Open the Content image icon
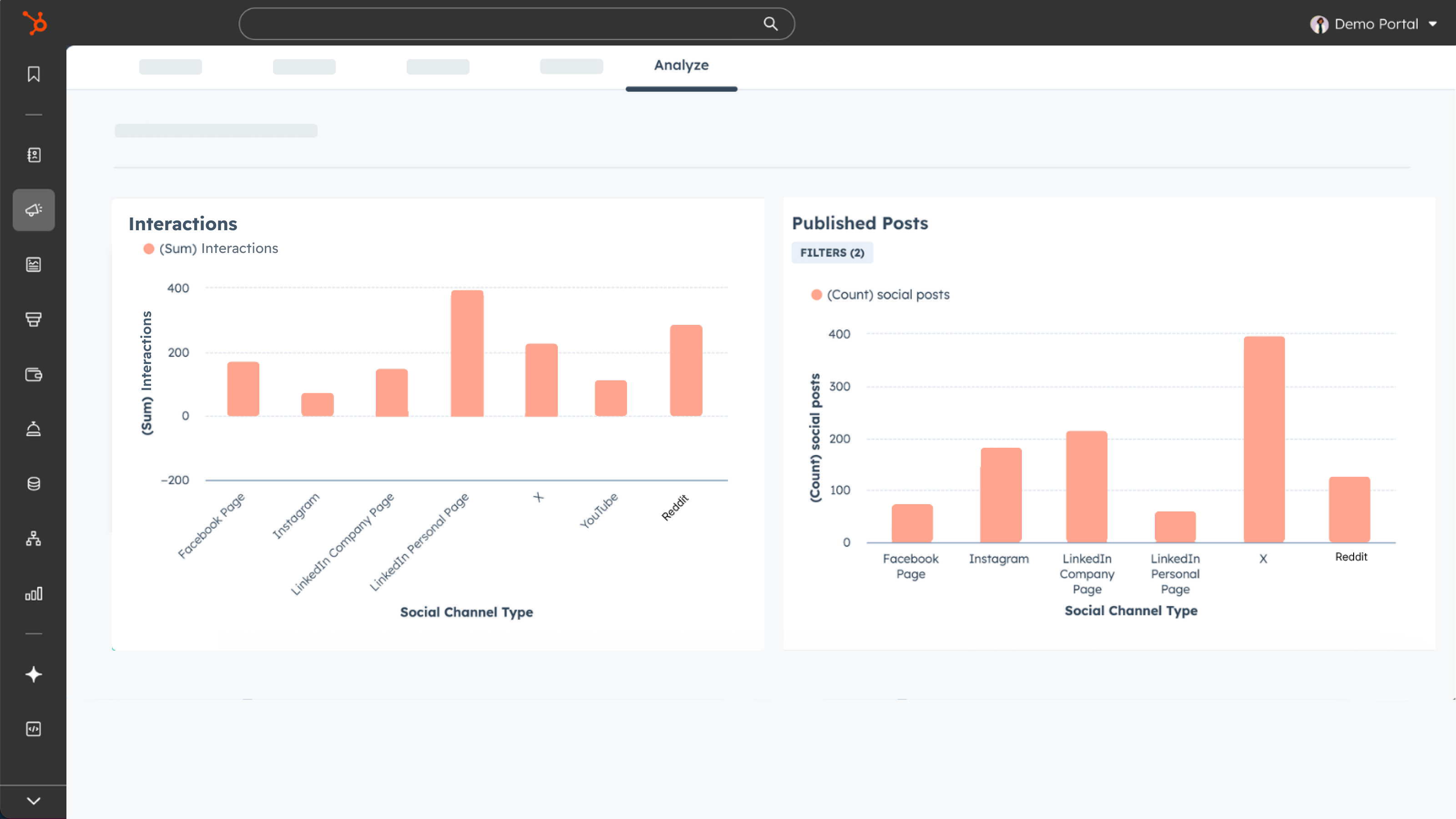Screen dimensions: 1456x819 [34, 264]
